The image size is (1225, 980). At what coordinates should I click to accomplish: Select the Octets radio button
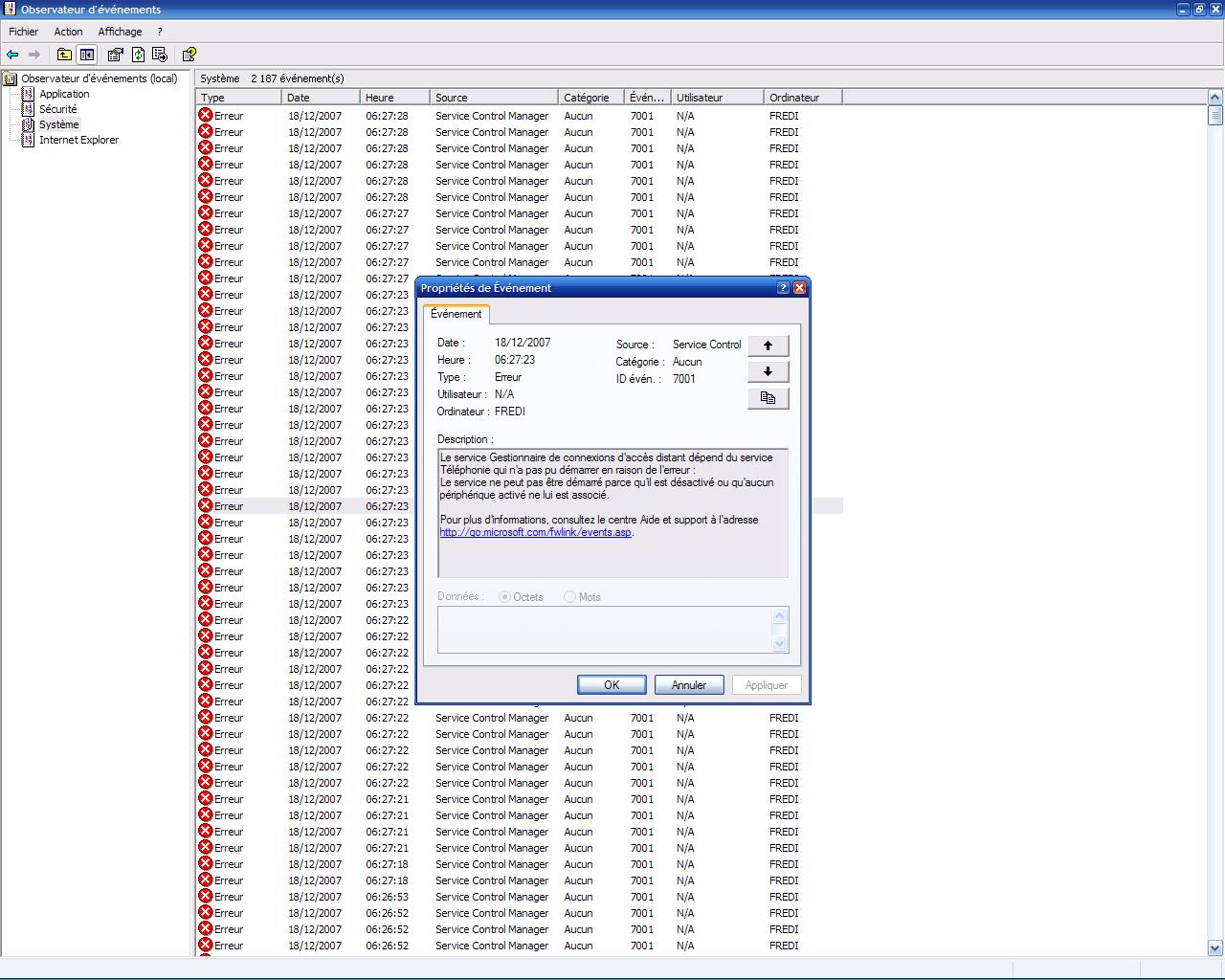[505, 597]
